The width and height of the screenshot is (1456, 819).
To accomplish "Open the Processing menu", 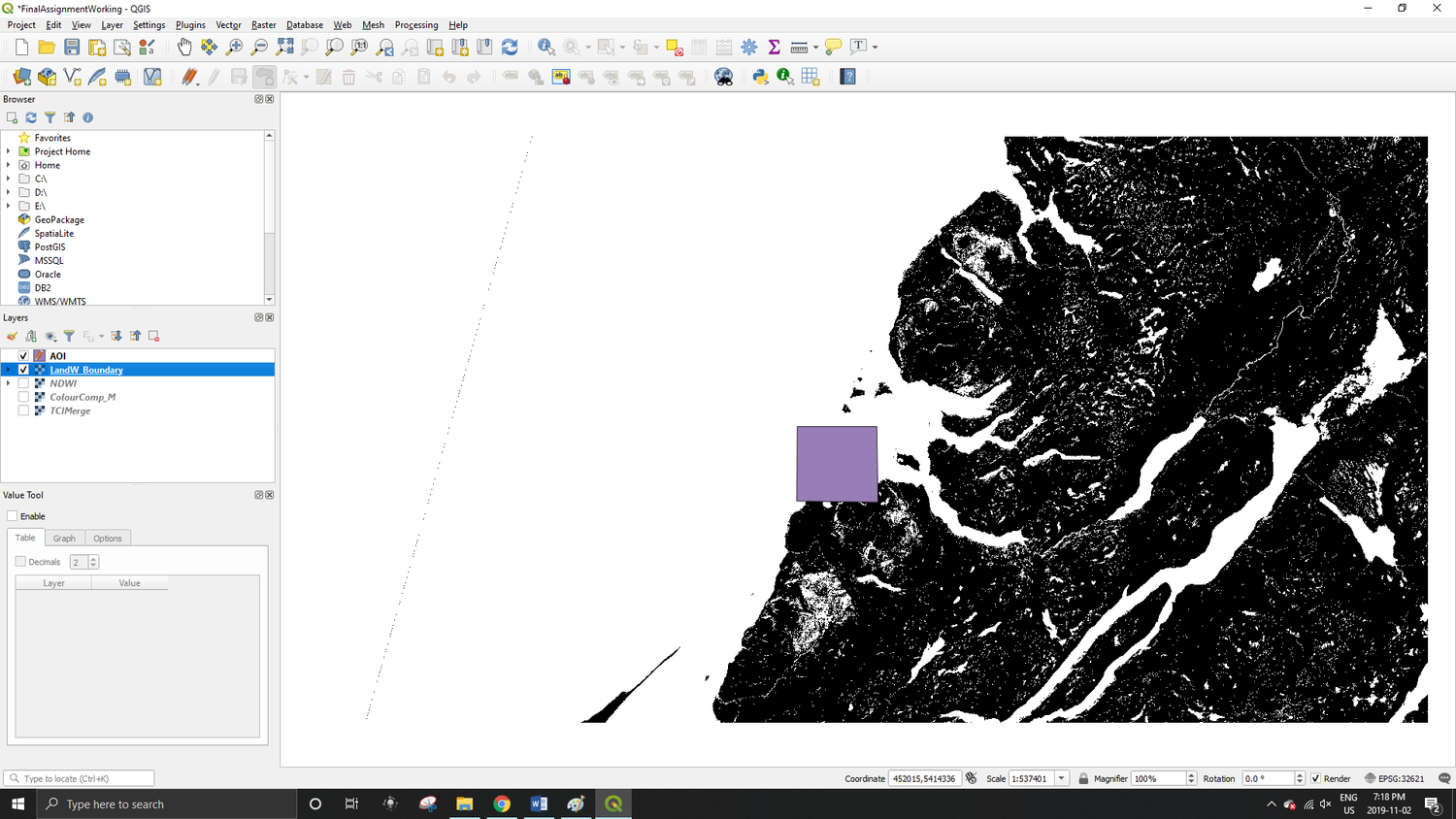I will (416, 24).
